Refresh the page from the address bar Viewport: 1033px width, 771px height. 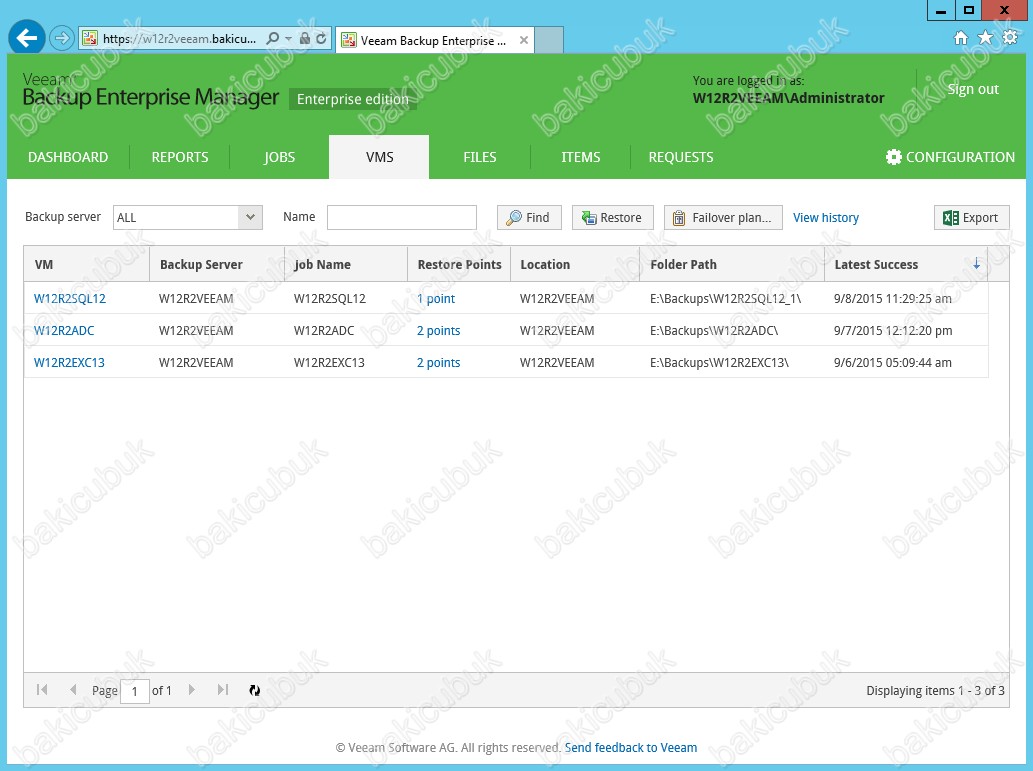tap(321, 38)
